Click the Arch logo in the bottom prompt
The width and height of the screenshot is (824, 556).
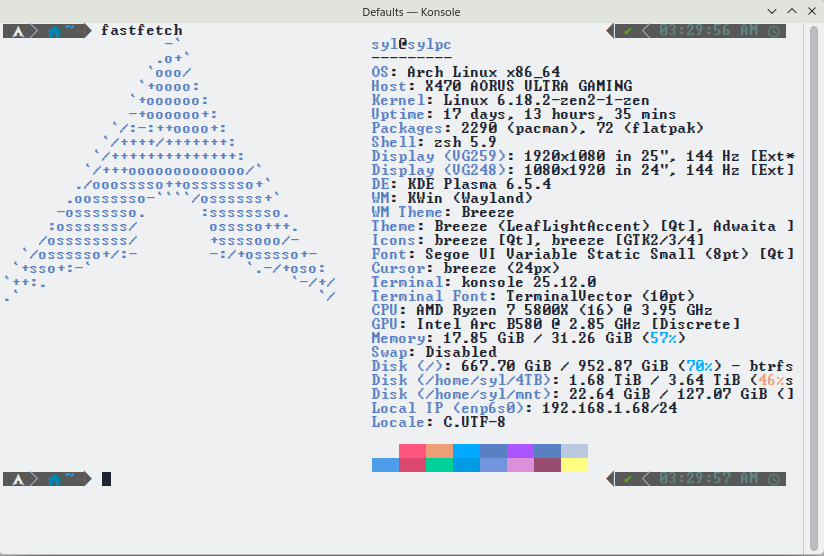pyautogui.click(x=15, y=479)
